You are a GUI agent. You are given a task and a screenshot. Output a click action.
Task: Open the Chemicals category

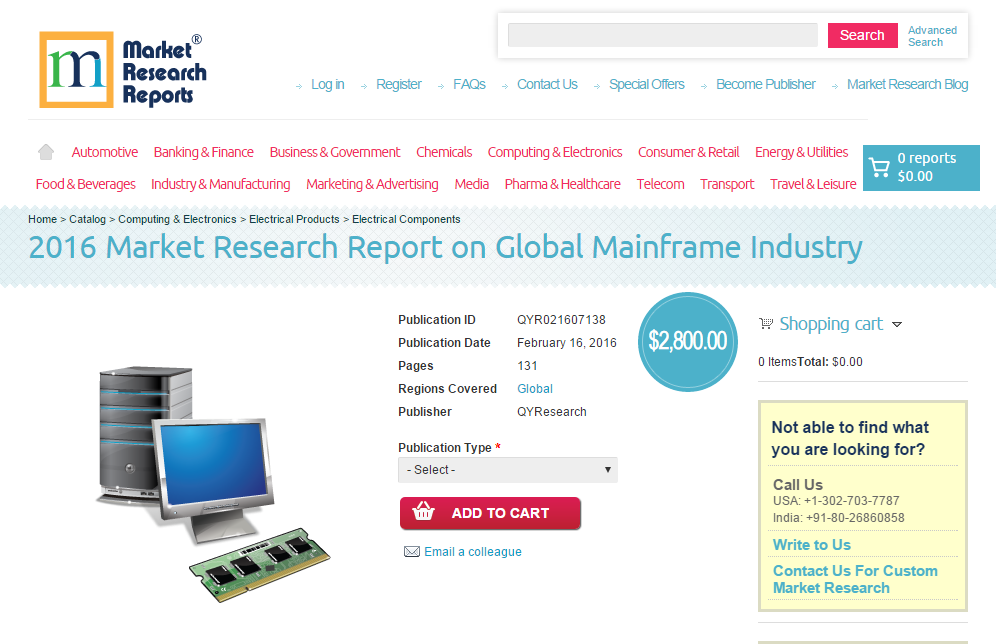pyautogui.click(x=444, y=152)
